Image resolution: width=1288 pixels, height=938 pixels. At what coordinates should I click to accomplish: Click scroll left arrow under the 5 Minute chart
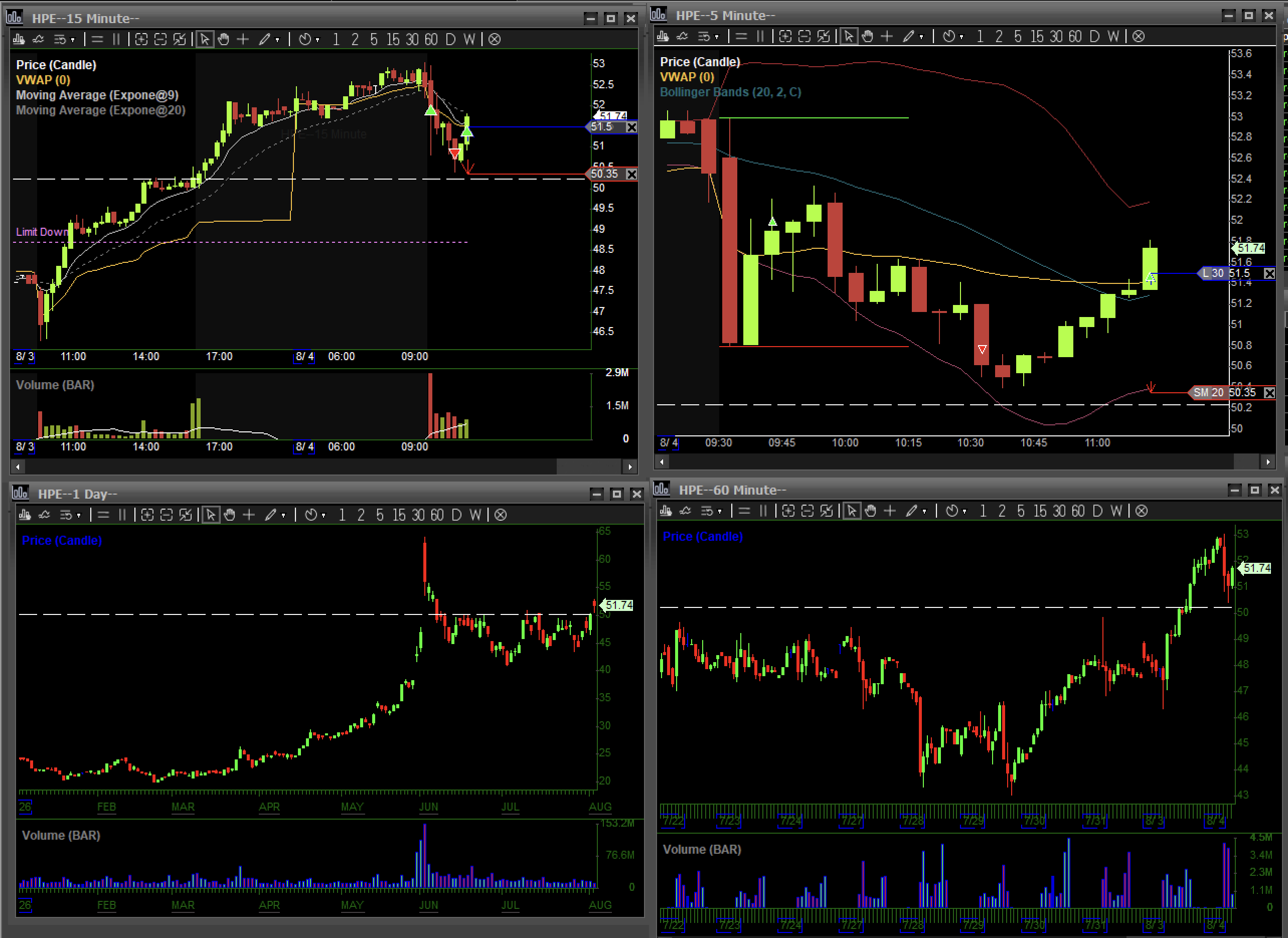pos(662,462)
